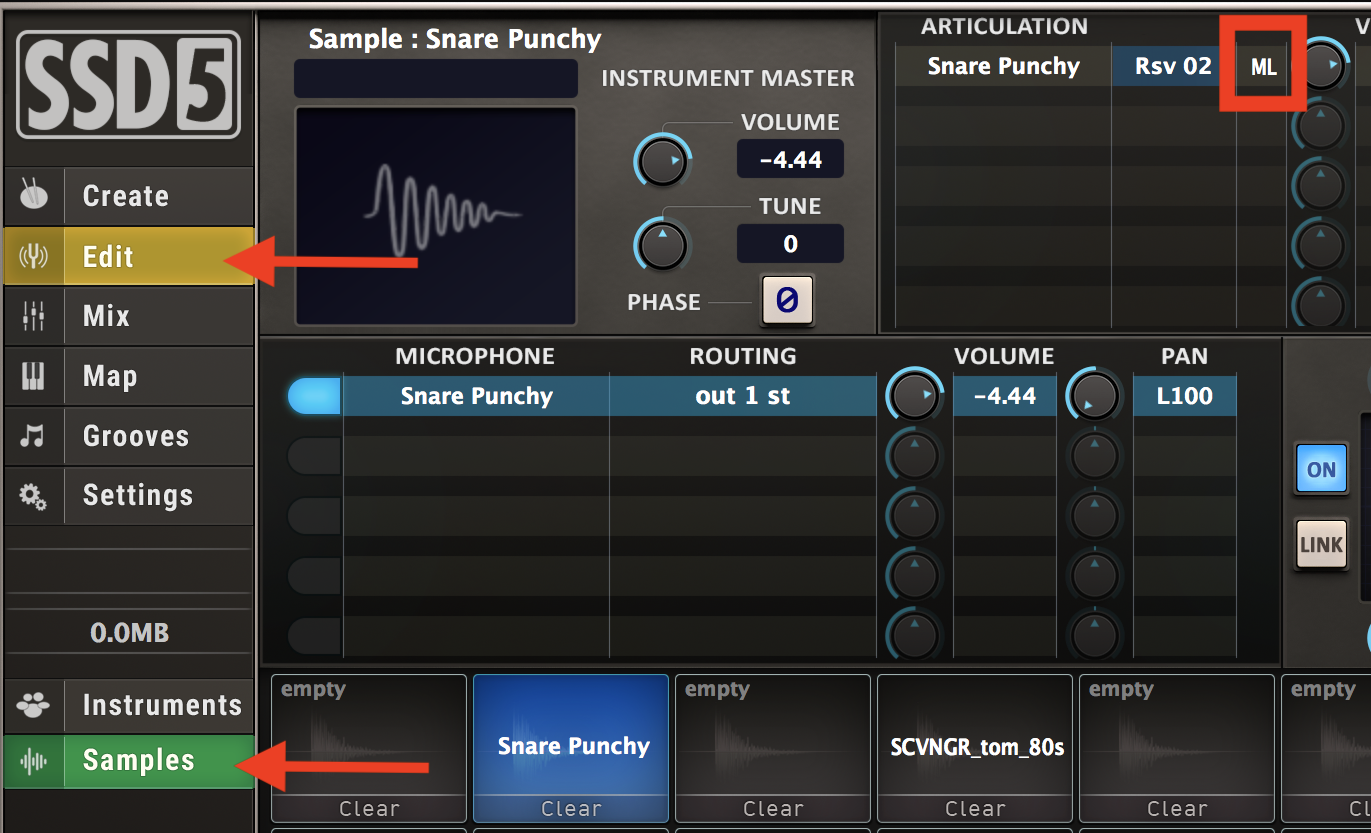Adjust the Snare Punchy microphone pan knob
The image size is (1371, 833).
(x=1094, y=396)
